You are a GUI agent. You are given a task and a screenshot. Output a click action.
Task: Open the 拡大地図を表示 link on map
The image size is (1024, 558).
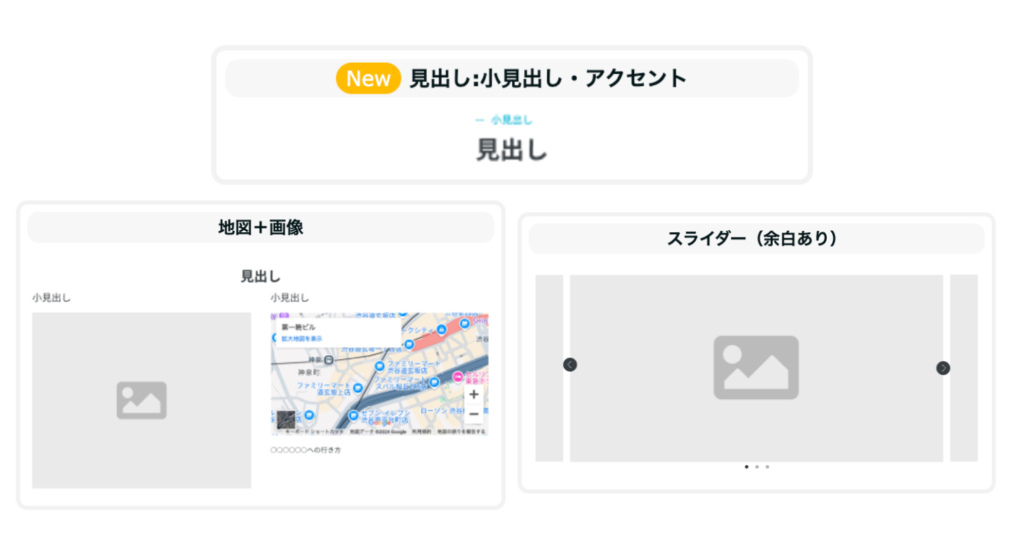click(x=302, y=339)
